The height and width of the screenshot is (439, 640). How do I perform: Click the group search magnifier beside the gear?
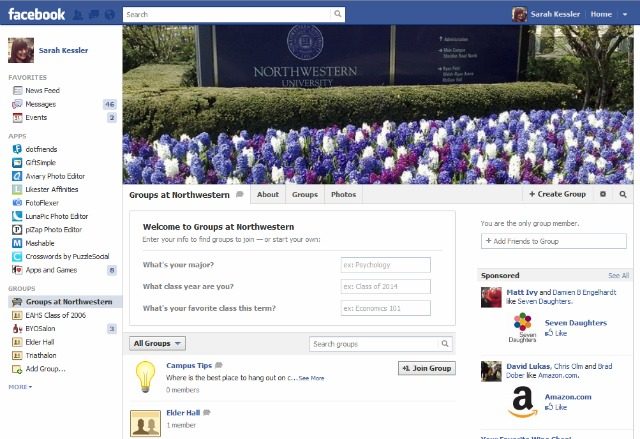[622, 194]
